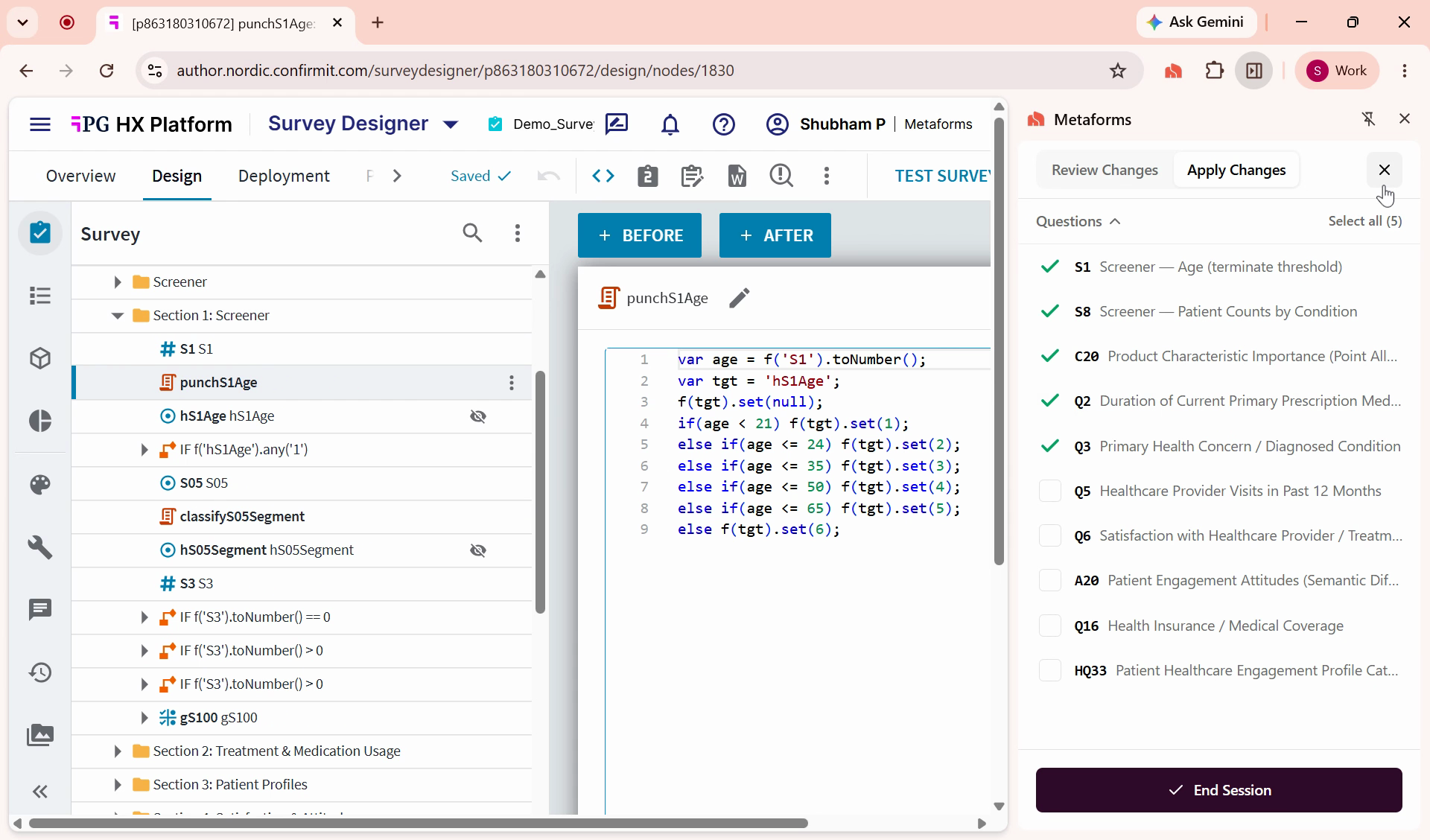
Task: Click the notifications bell icon
Action: 670,124
